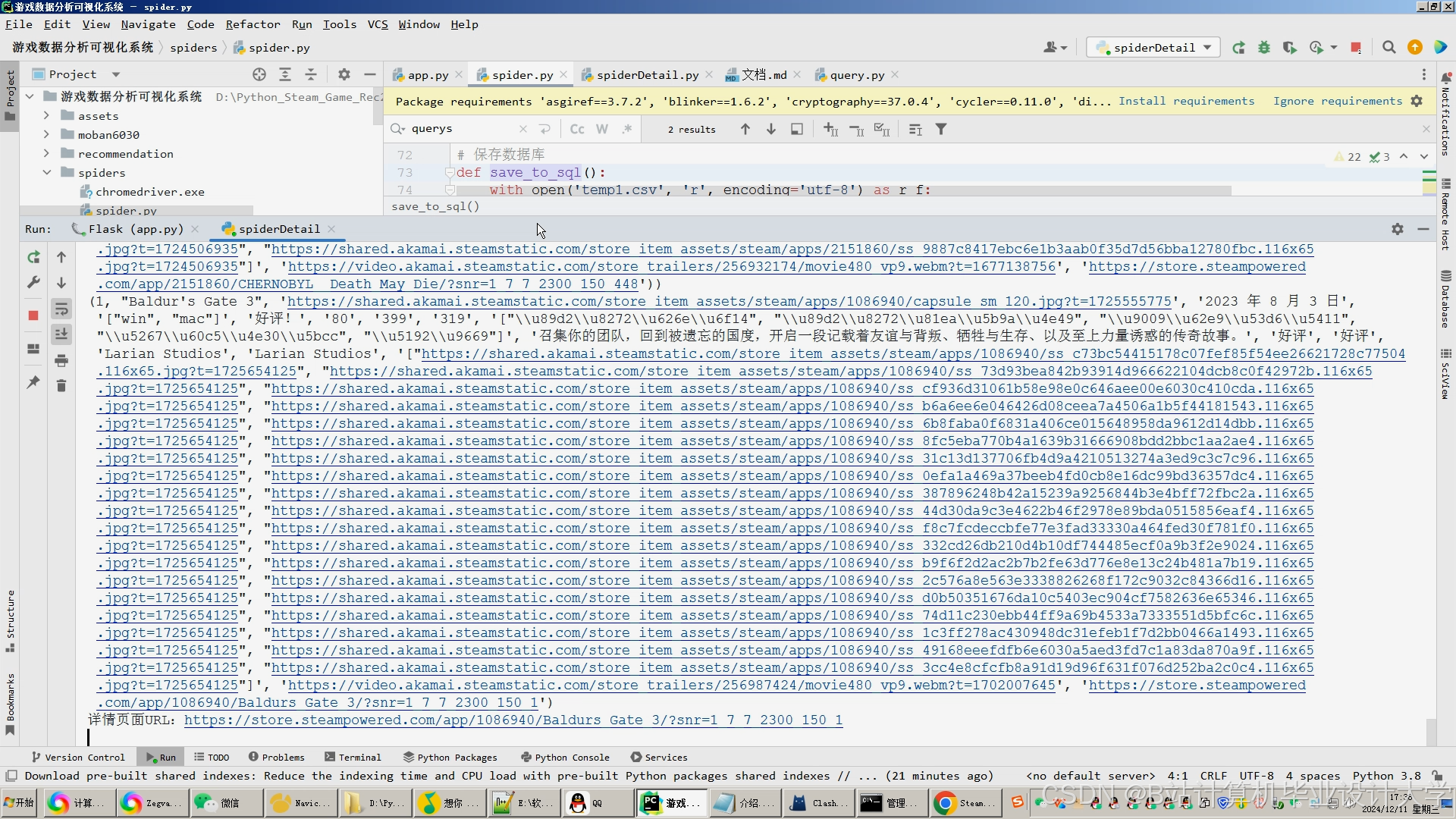Stop the running process in Run panel
The image size is (1456, 819).
33,315
